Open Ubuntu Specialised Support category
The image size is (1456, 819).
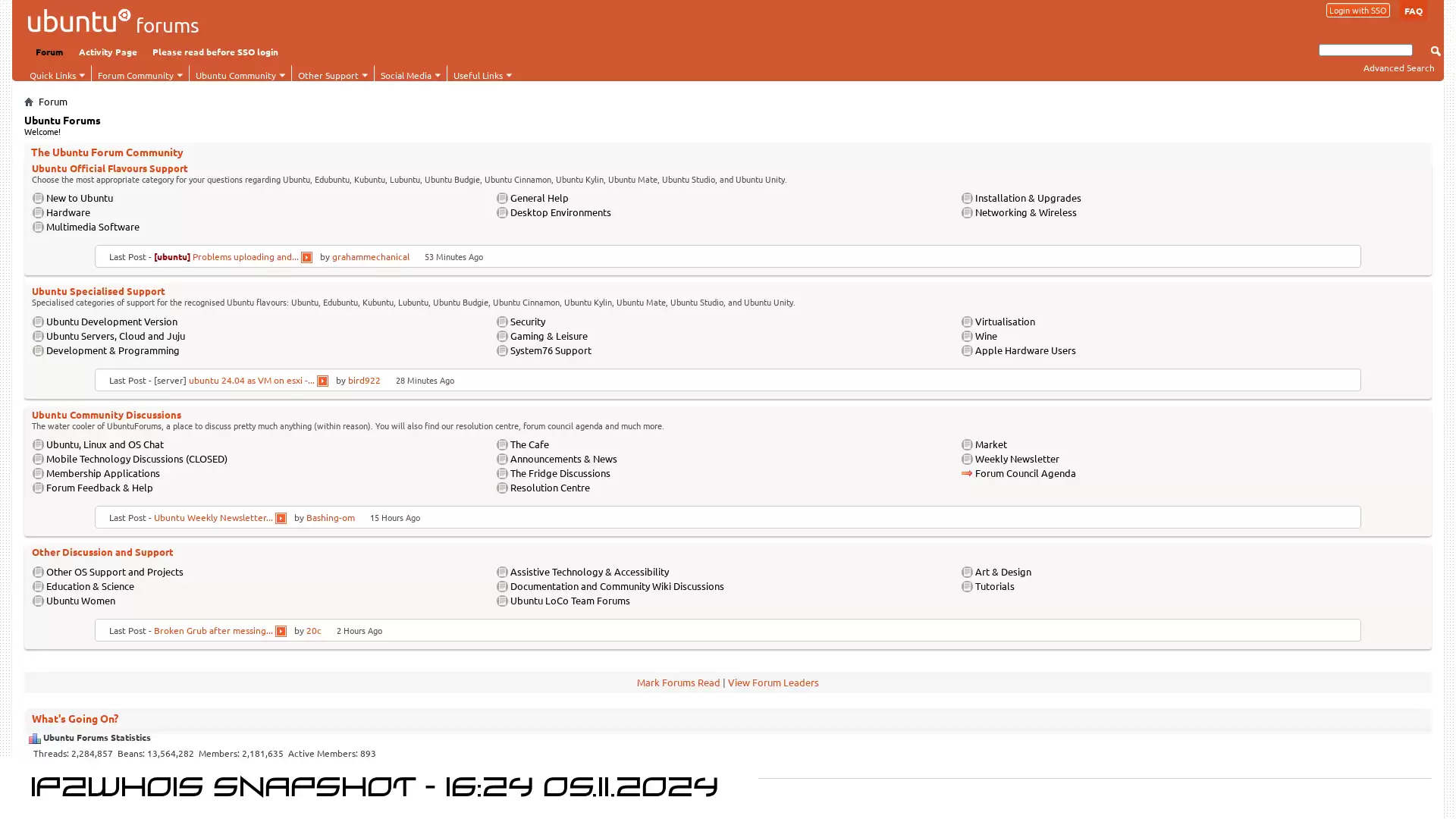[x=99, y=292]
